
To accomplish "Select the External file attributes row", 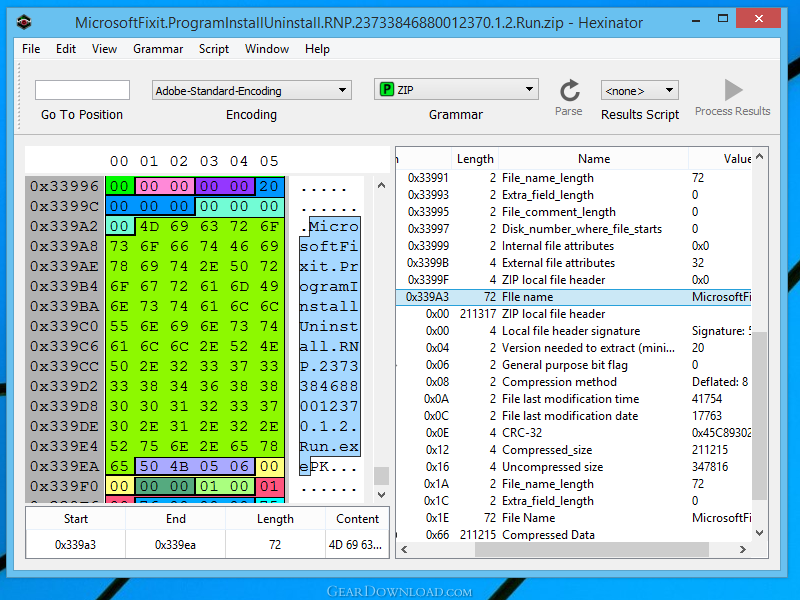I will point(573,263).
